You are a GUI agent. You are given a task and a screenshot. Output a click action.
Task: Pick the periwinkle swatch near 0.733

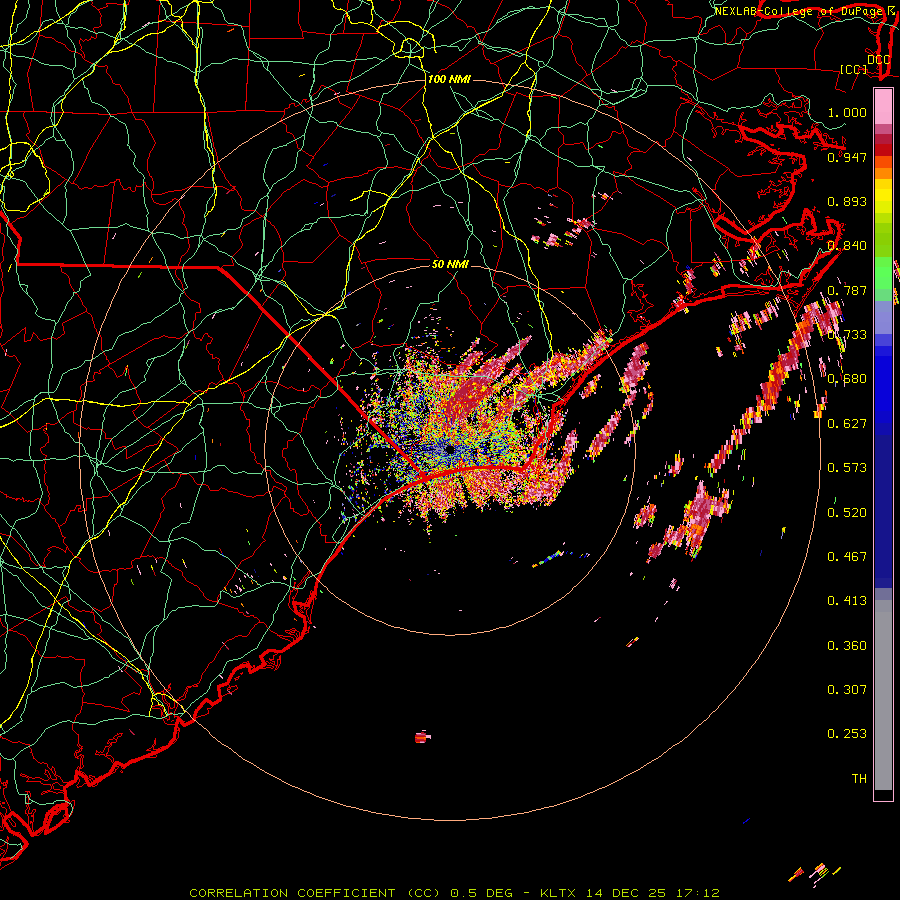tap(883, 317)
